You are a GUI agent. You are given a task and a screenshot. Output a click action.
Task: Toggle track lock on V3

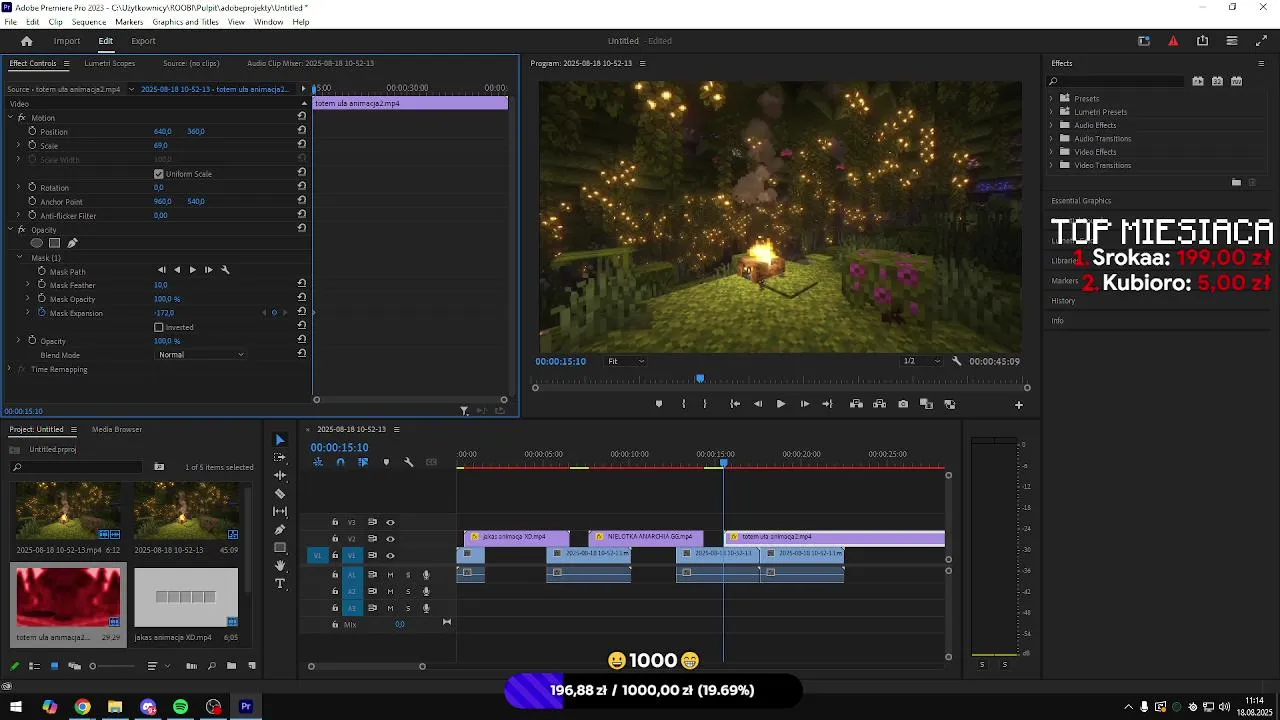click(x=335, y=522)
